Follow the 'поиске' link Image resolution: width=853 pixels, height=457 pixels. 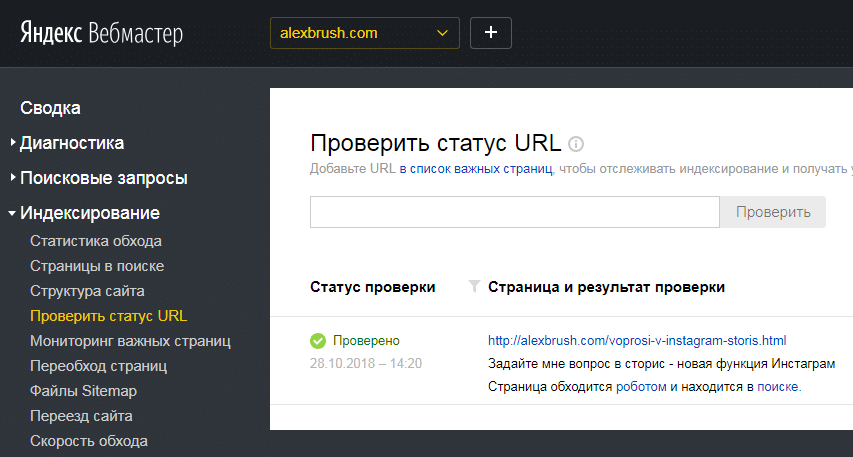coord(778,387)
